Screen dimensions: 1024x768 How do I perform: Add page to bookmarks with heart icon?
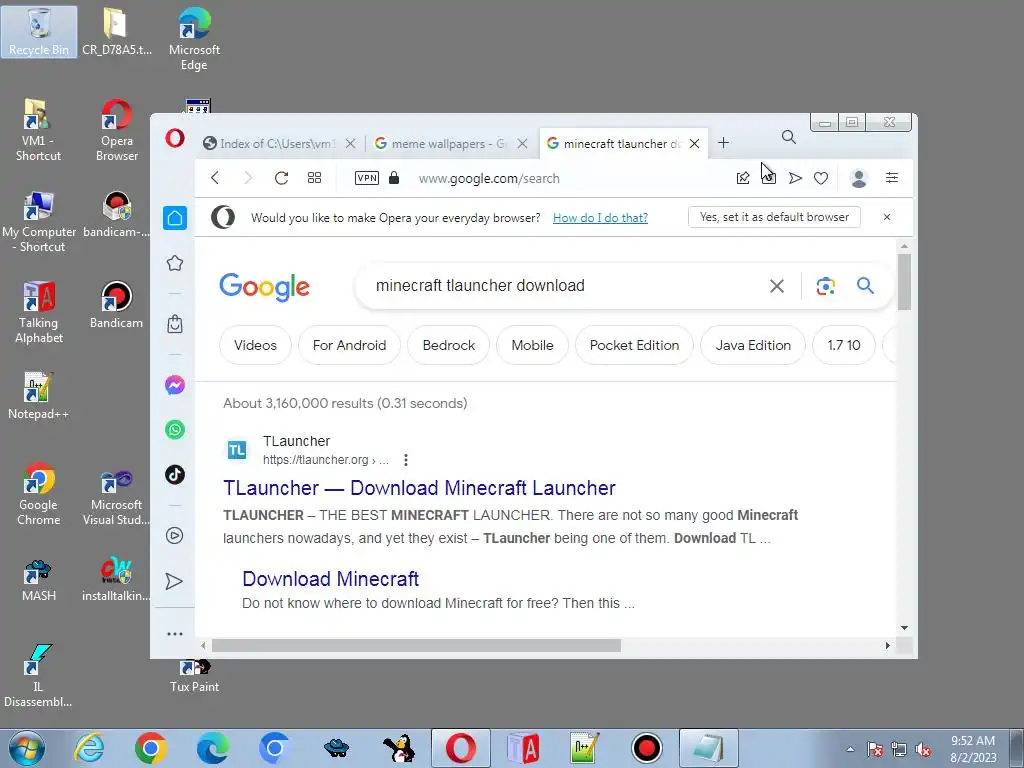(821, 178)
